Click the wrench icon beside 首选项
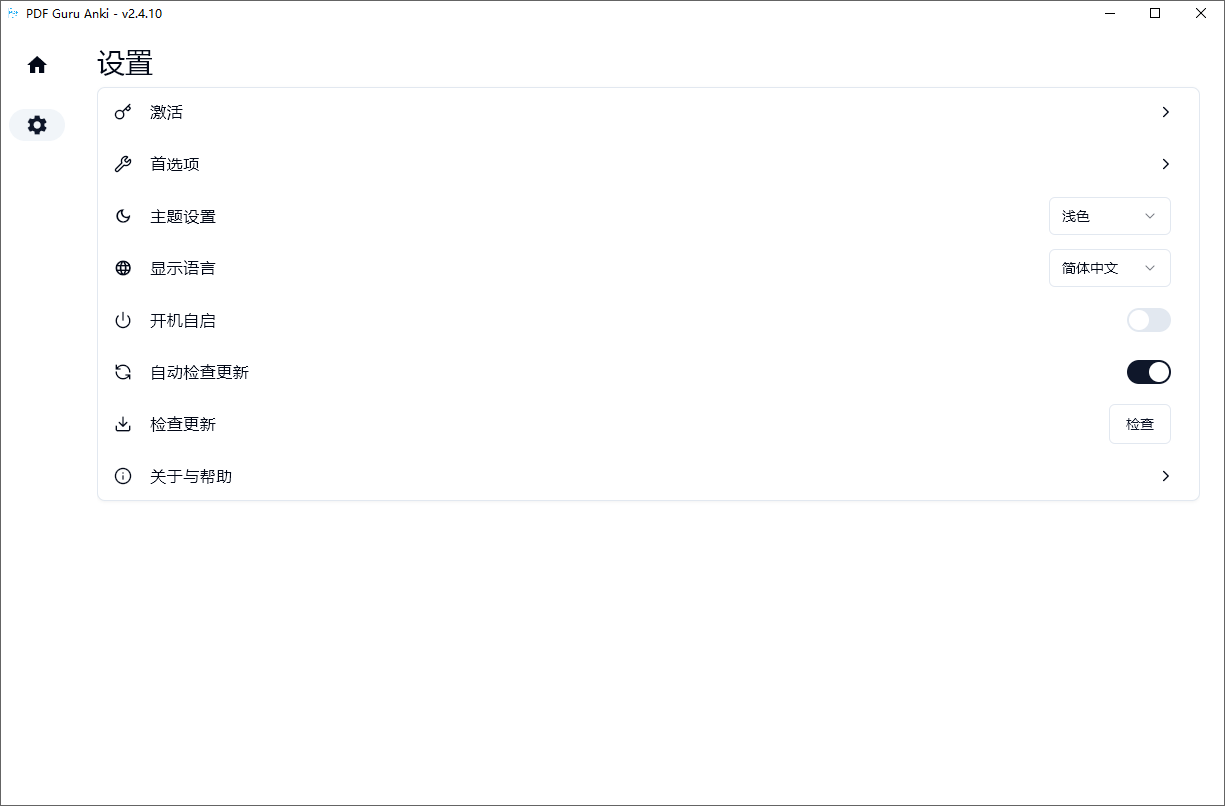This screenshot has height=806, width=1225. click(123, 164)
